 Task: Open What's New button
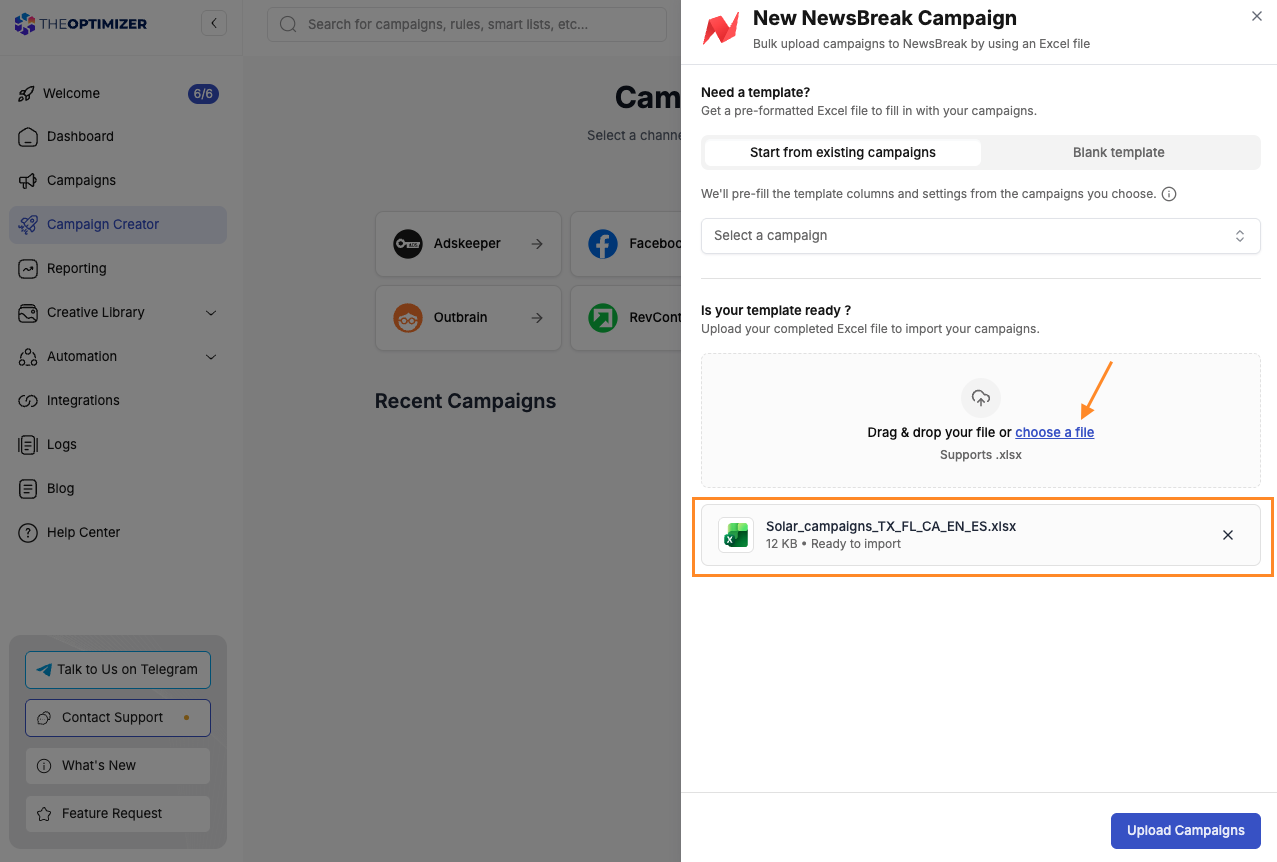pyautogui.click(x=118, y=766)
